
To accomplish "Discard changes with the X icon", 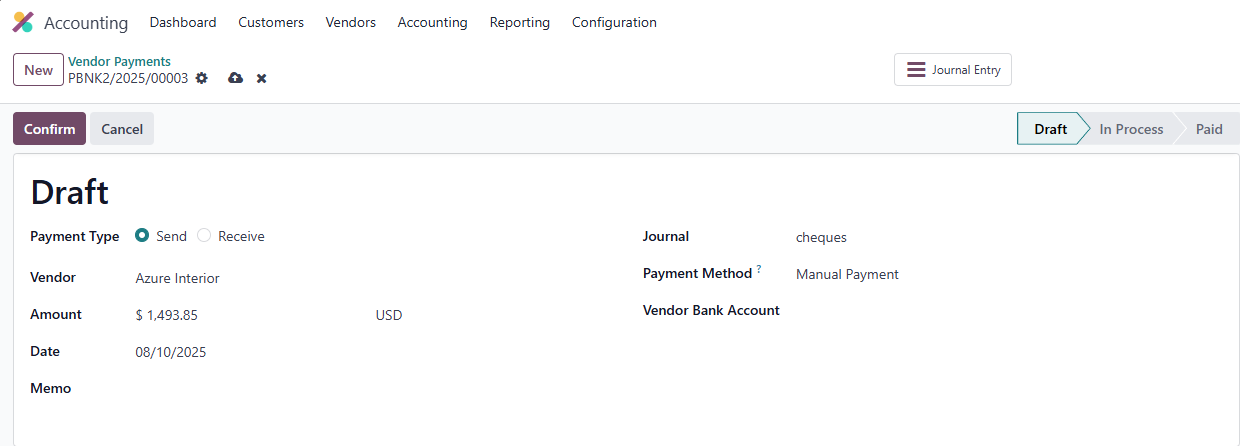I will [x=262, y=78].
